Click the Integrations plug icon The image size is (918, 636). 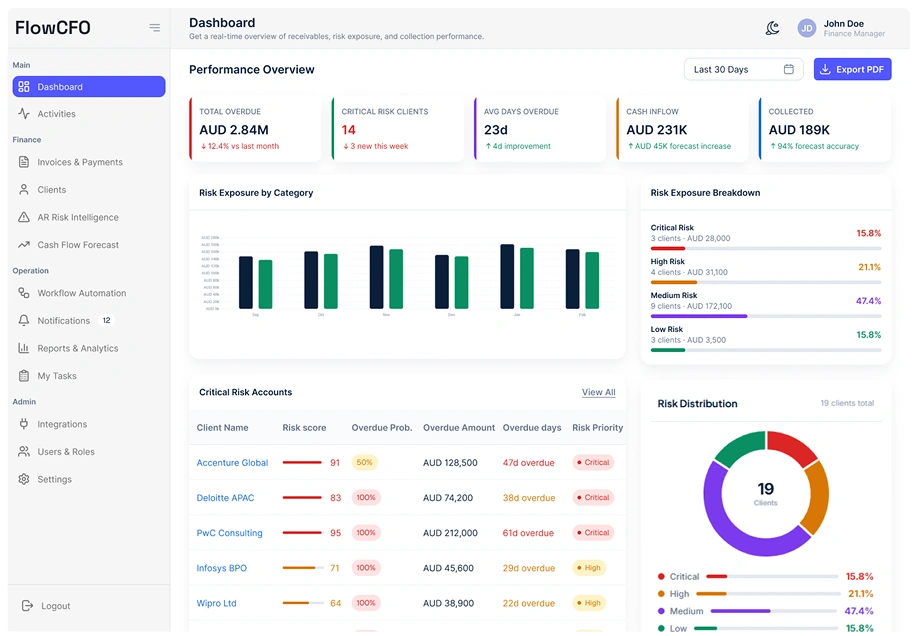pyautogui.click(x=23, y=423)
